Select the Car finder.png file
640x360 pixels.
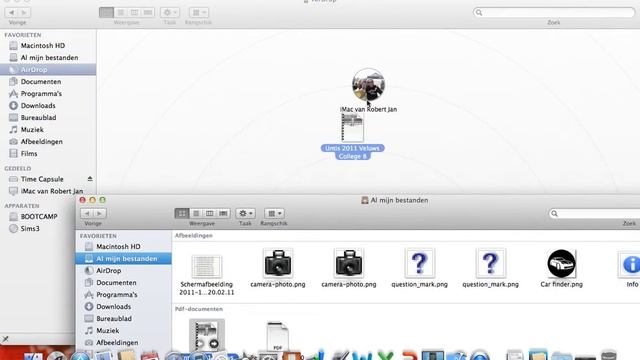(x=561, y=263)
